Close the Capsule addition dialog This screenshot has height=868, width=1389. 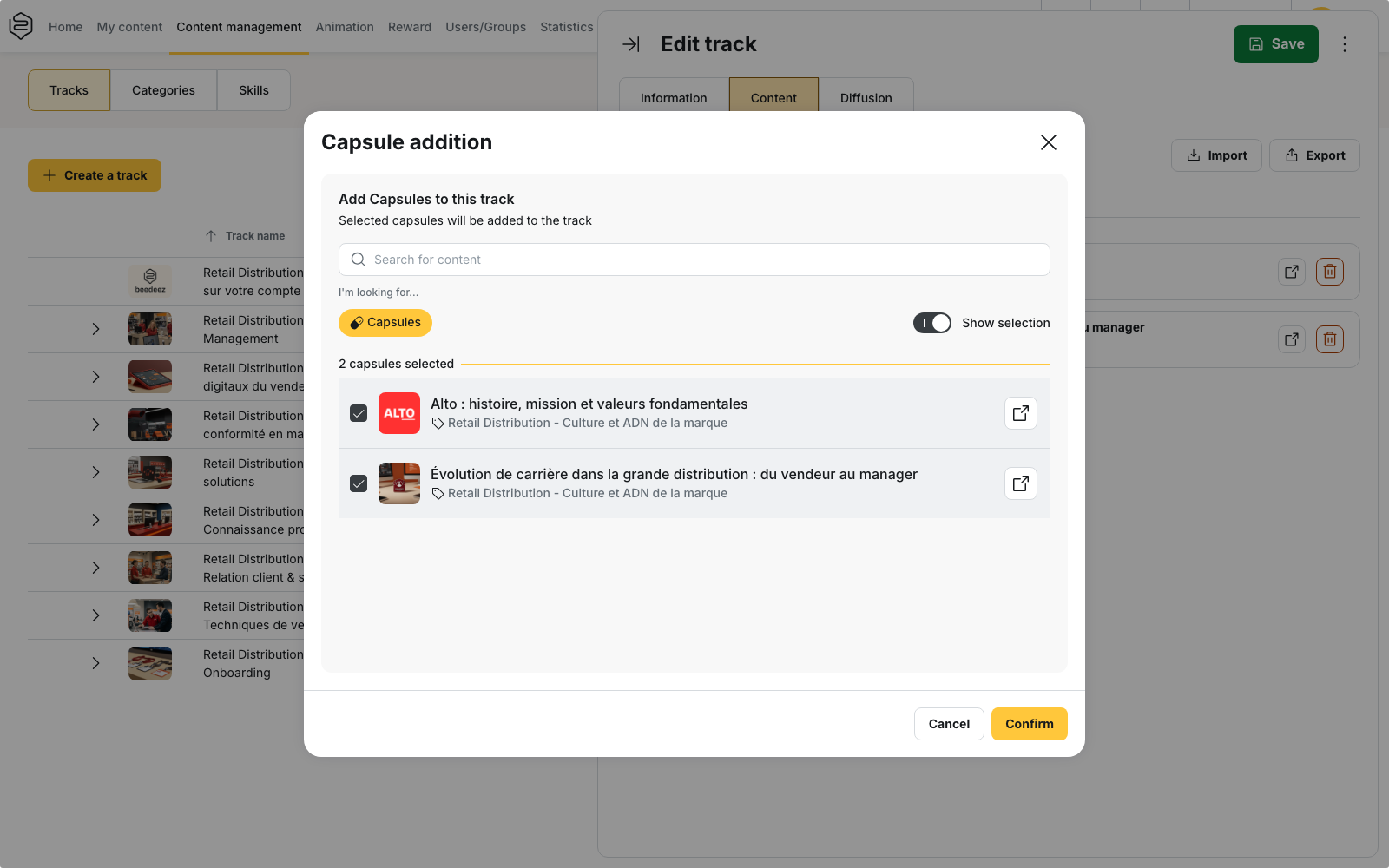click(x=1049, y=142)
